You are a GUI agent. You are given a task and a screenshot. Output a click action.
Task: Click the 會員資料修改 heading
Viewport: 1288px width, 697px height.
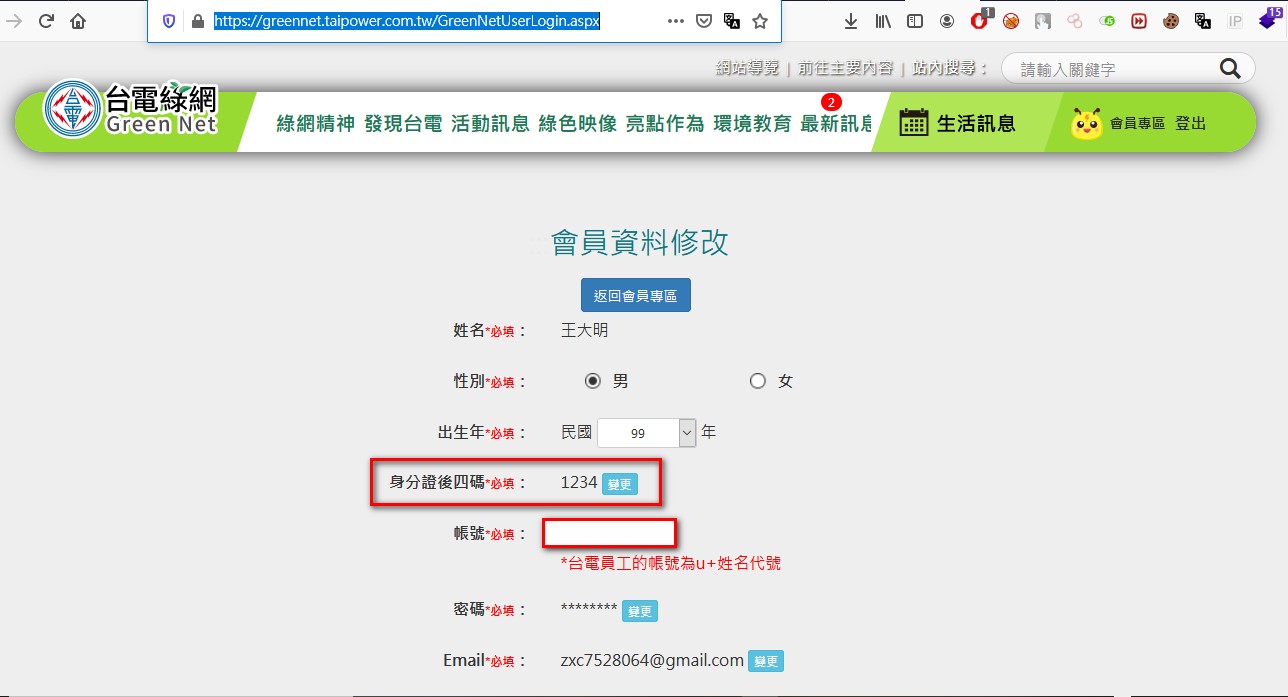click(x=640, y=242)
